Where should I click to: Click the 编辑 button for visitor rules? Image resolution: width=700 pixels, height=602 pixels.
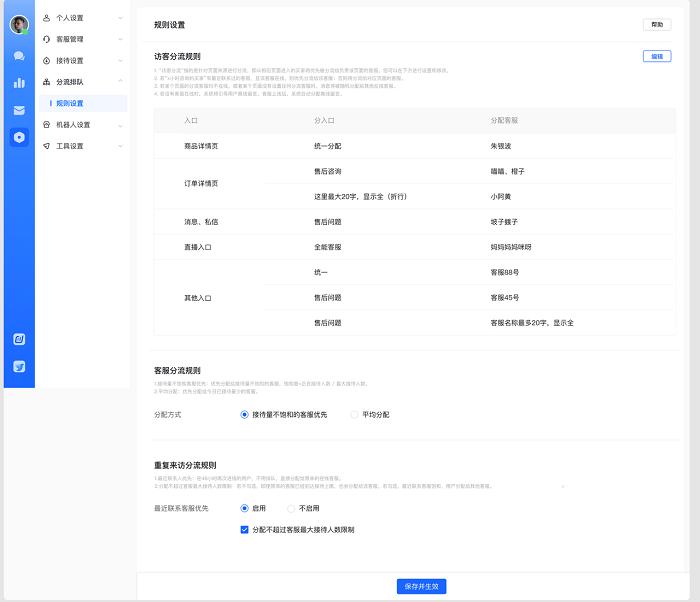tap(656, 57)
